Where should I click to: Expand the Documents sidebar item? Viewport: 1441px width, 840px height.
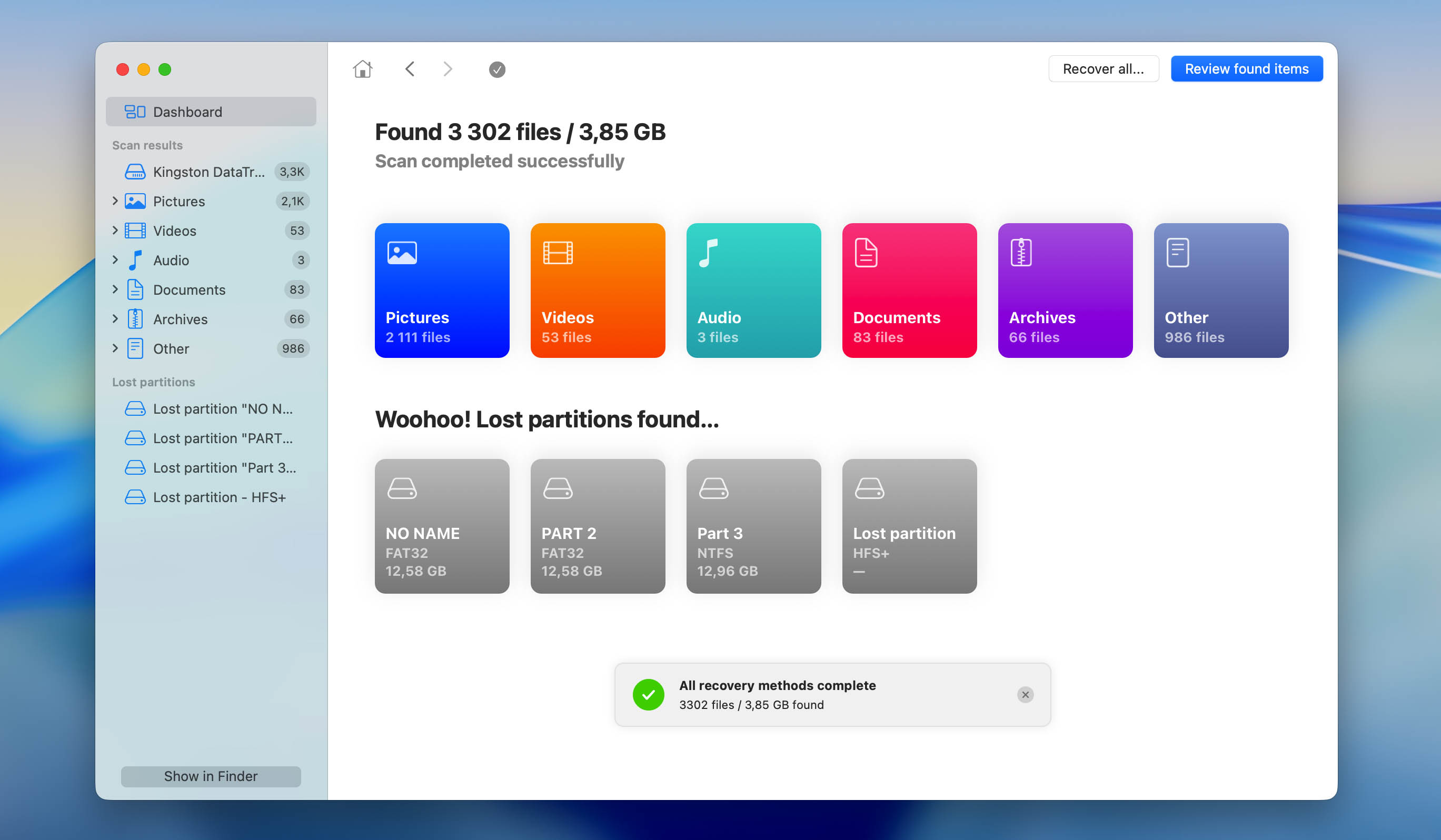[x=115, y=289]
